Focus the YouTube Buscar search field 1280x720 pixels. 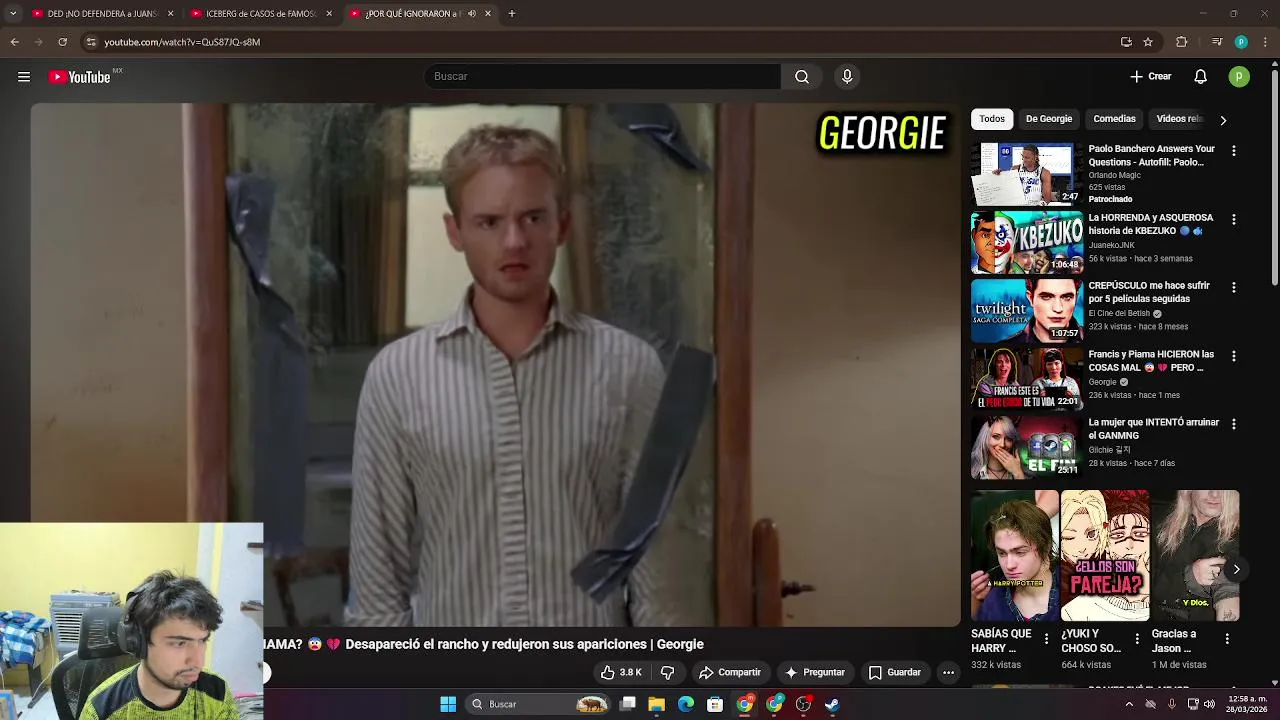pyautogui.click(x=602, y=77)
